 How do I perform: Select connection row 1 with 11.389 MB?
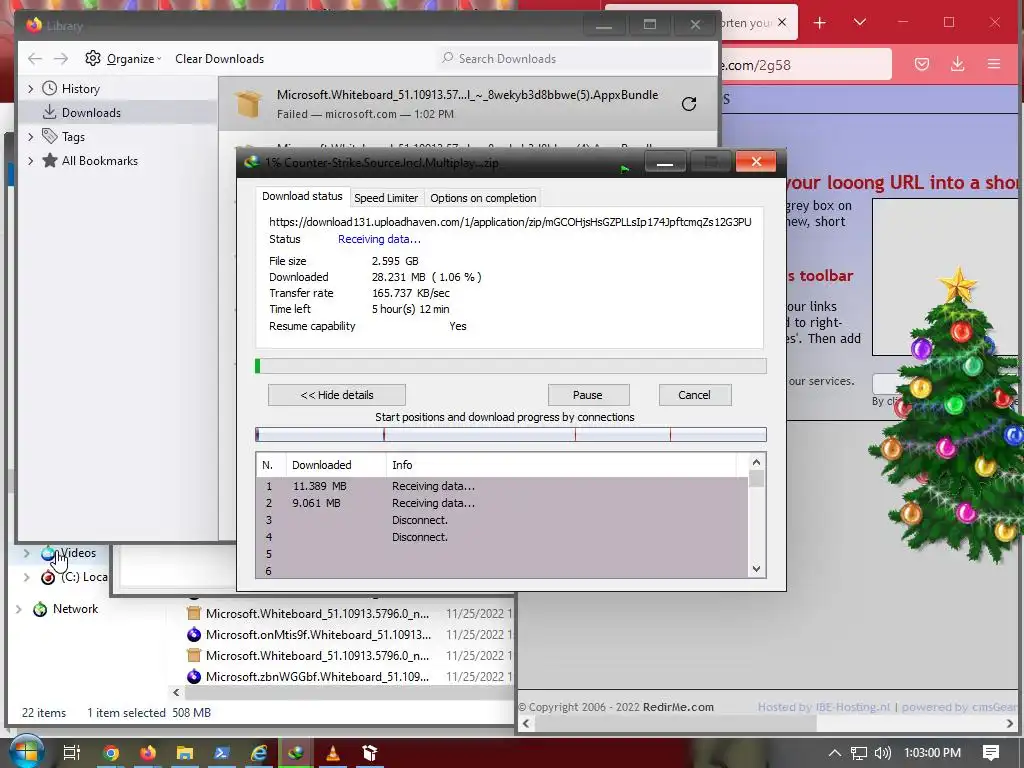(x=502, y=486)
